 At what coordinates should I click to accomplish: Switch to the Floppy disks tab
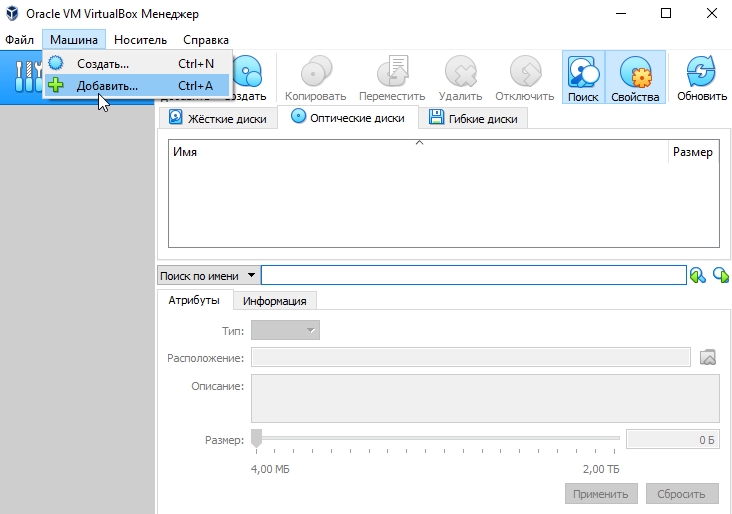pyautogui.click(x=473, y=118)
